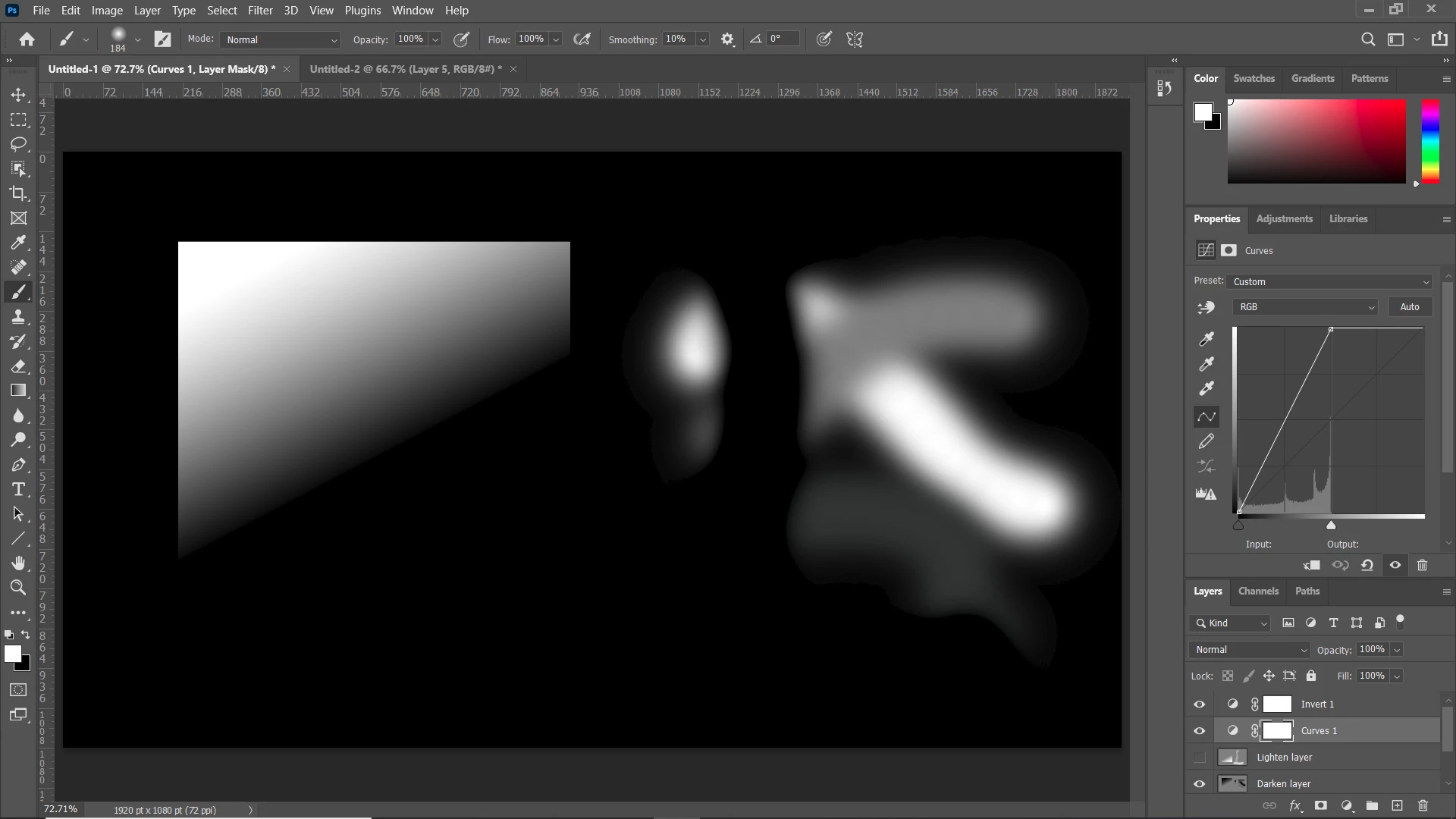Viewport: 1456px width, 819px height.
Task: Select the Crop tool
Action: click(19, 193)
